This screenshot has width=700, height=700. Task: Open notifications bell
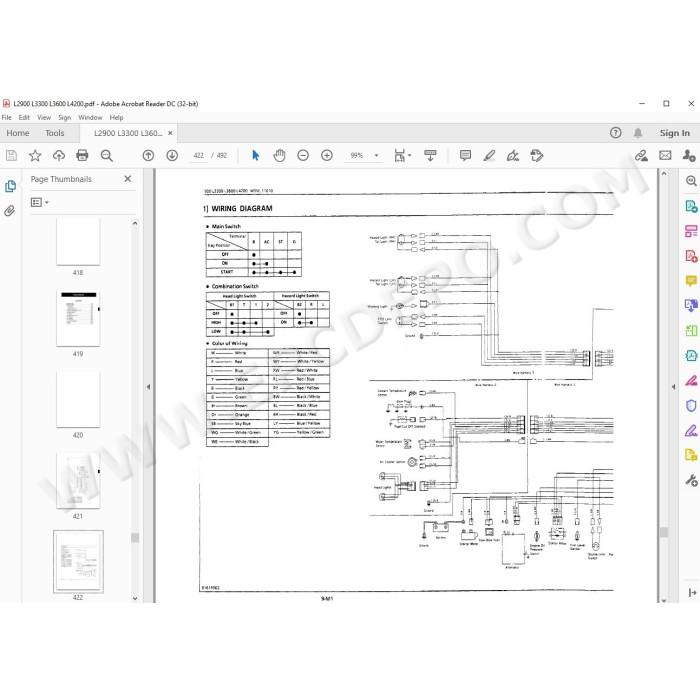638,133
